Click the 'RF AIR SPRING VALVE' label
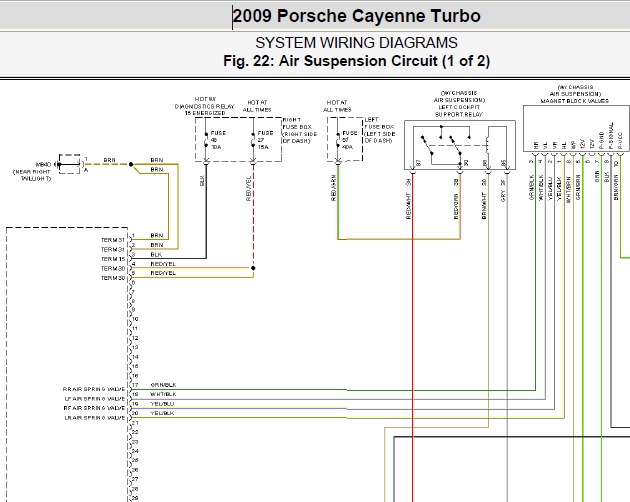The width and height of the screenshot is (630, 502). pyautogui.click(x=94, y=408)
